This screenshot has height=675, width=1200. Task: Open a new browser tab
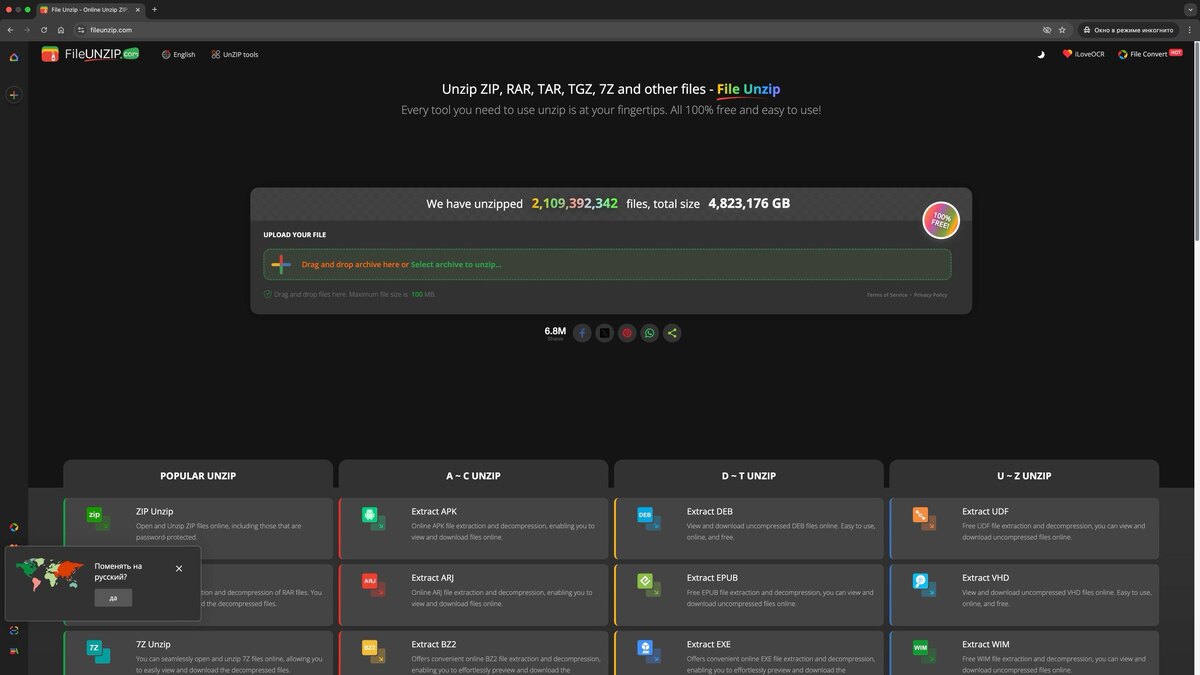[x=154, y=9]
